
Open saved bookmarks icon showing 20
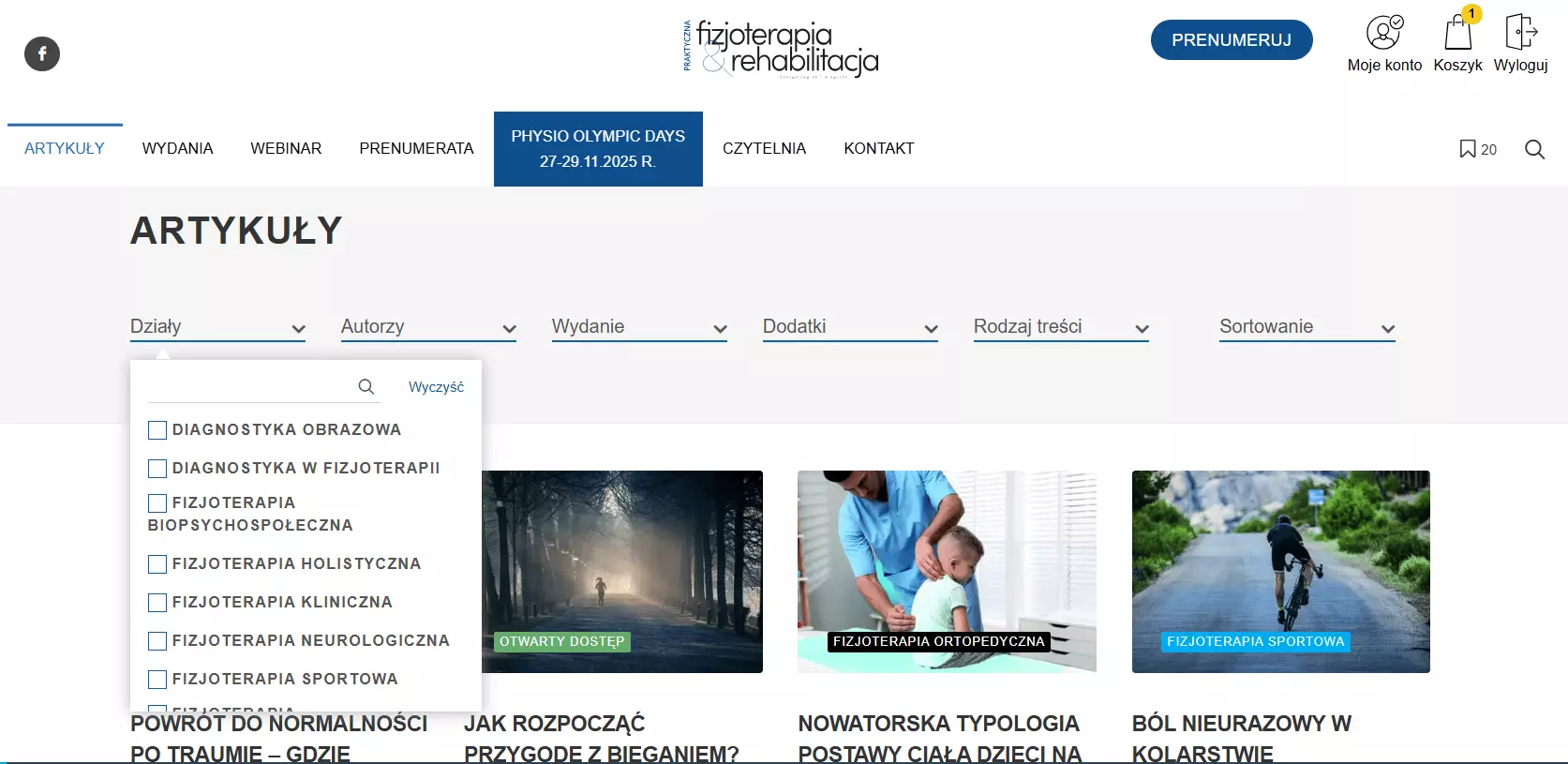point(1477,149)
